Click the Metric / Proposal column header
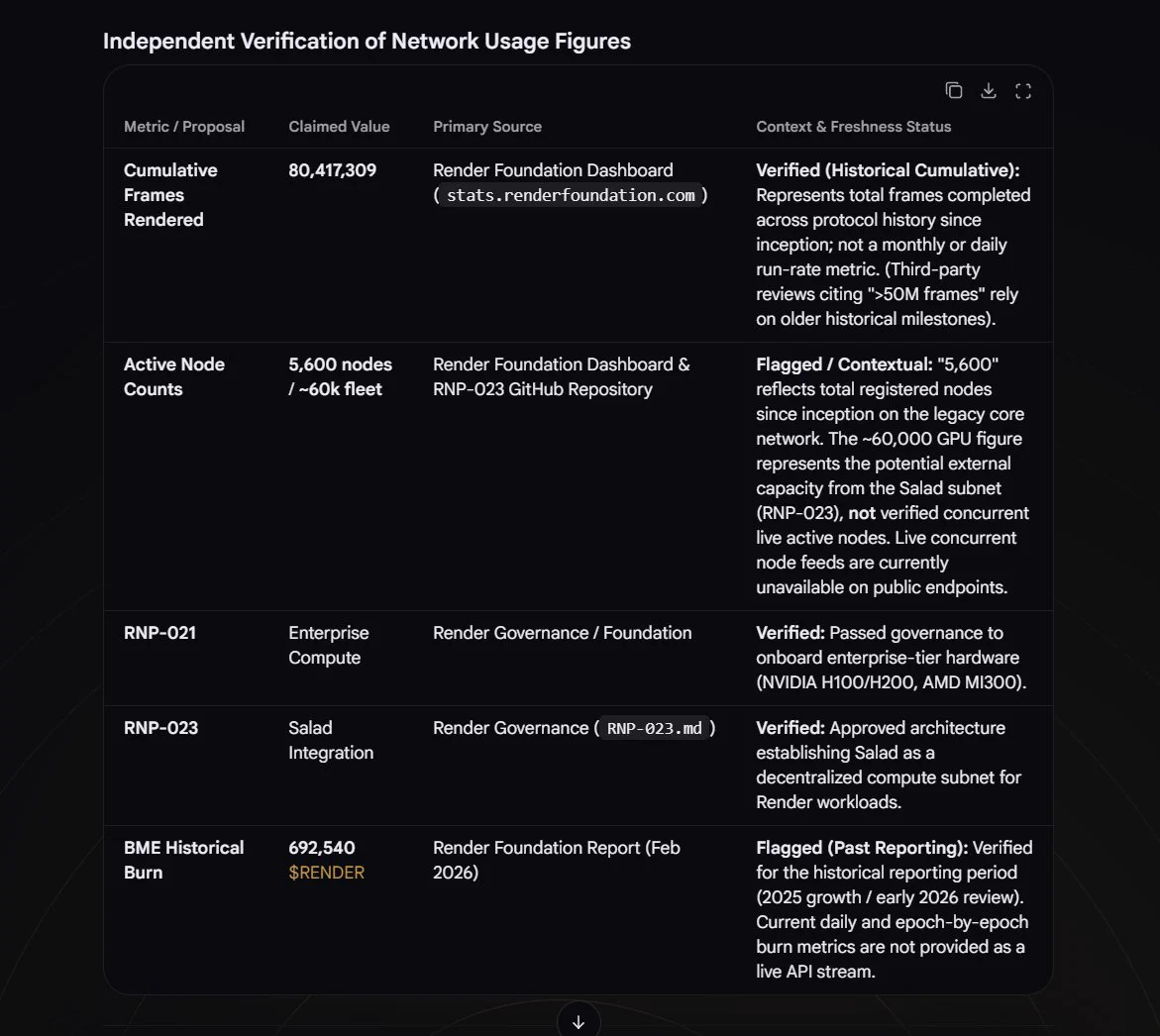1160x1036 pixels. 184,127
